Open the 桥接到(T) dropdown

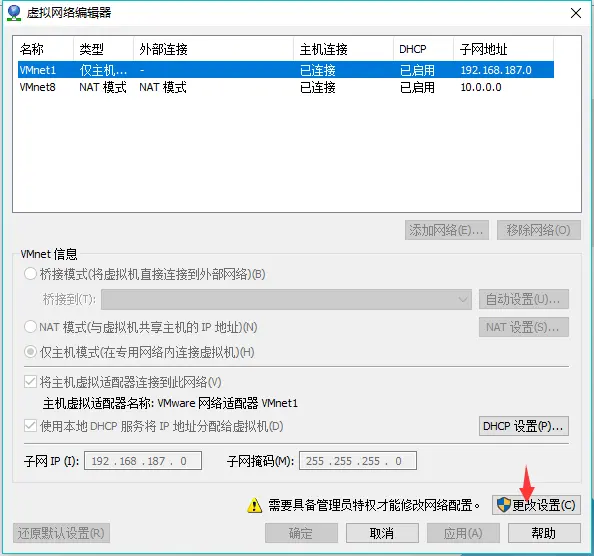tap(286, 300)
